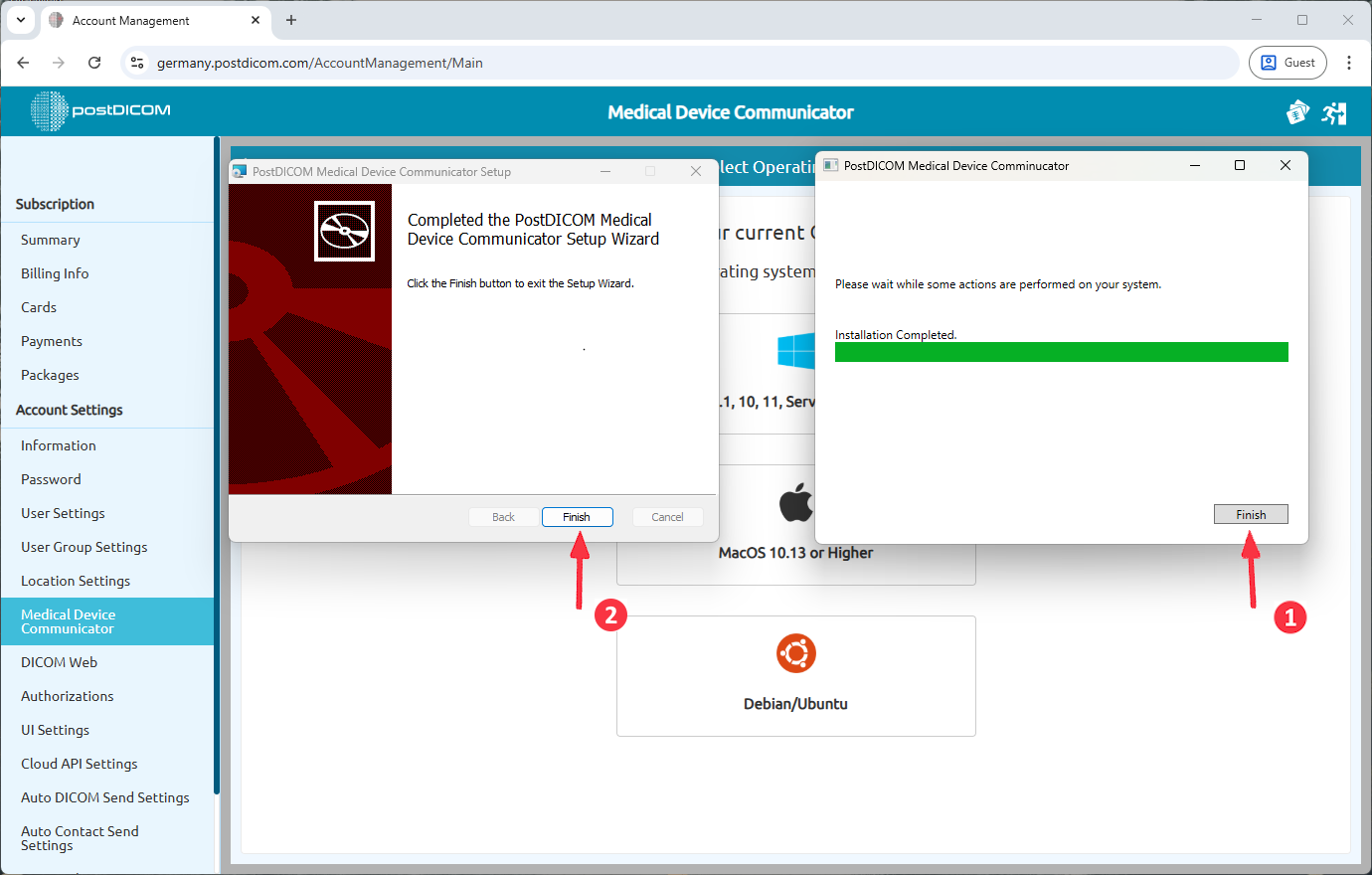Click Finish in the Installation Completed window

pyautogui.click(x=1251, y=514)
